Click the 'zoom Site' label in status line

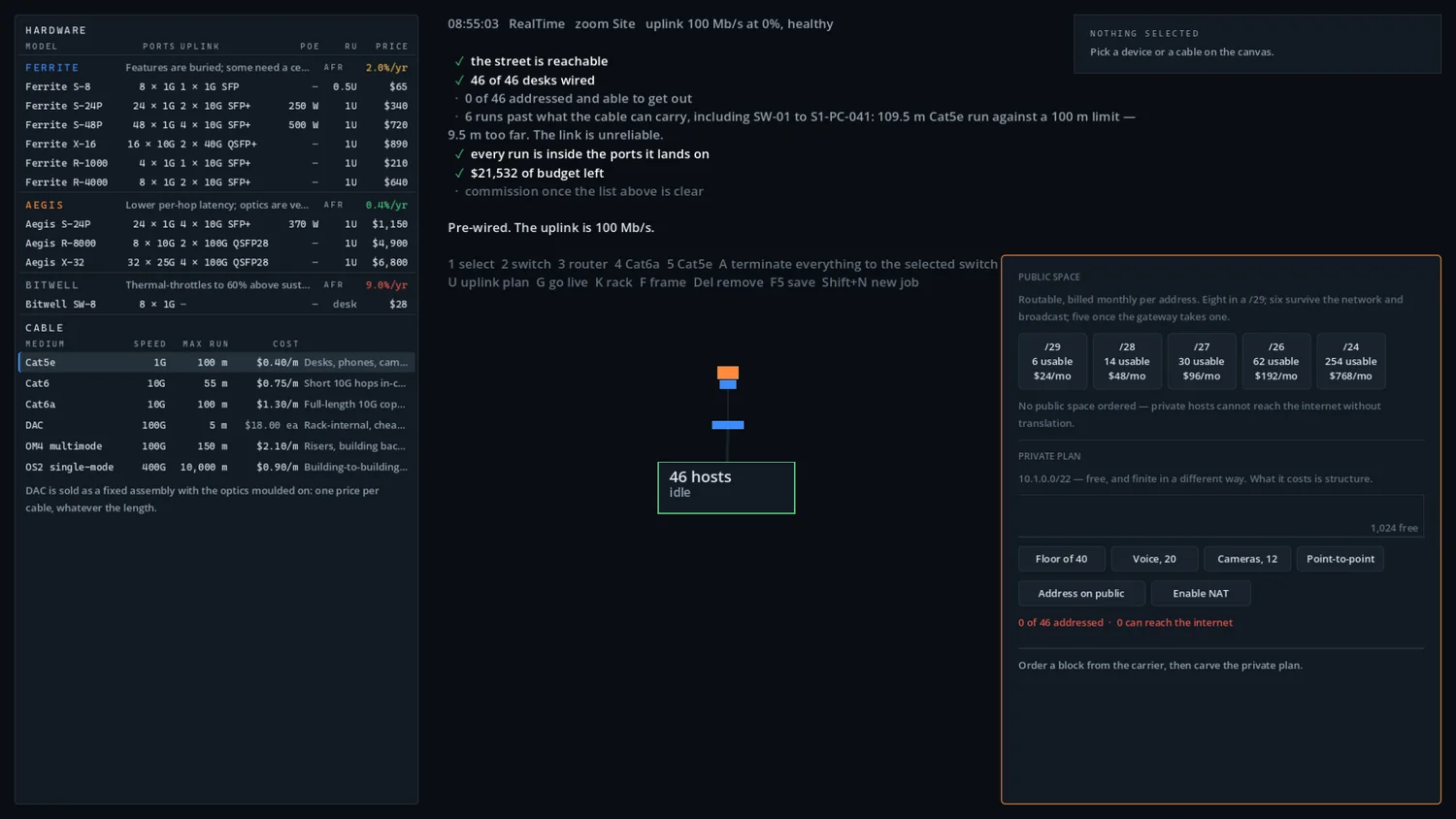pyautogui.click(x=605, y=23)
